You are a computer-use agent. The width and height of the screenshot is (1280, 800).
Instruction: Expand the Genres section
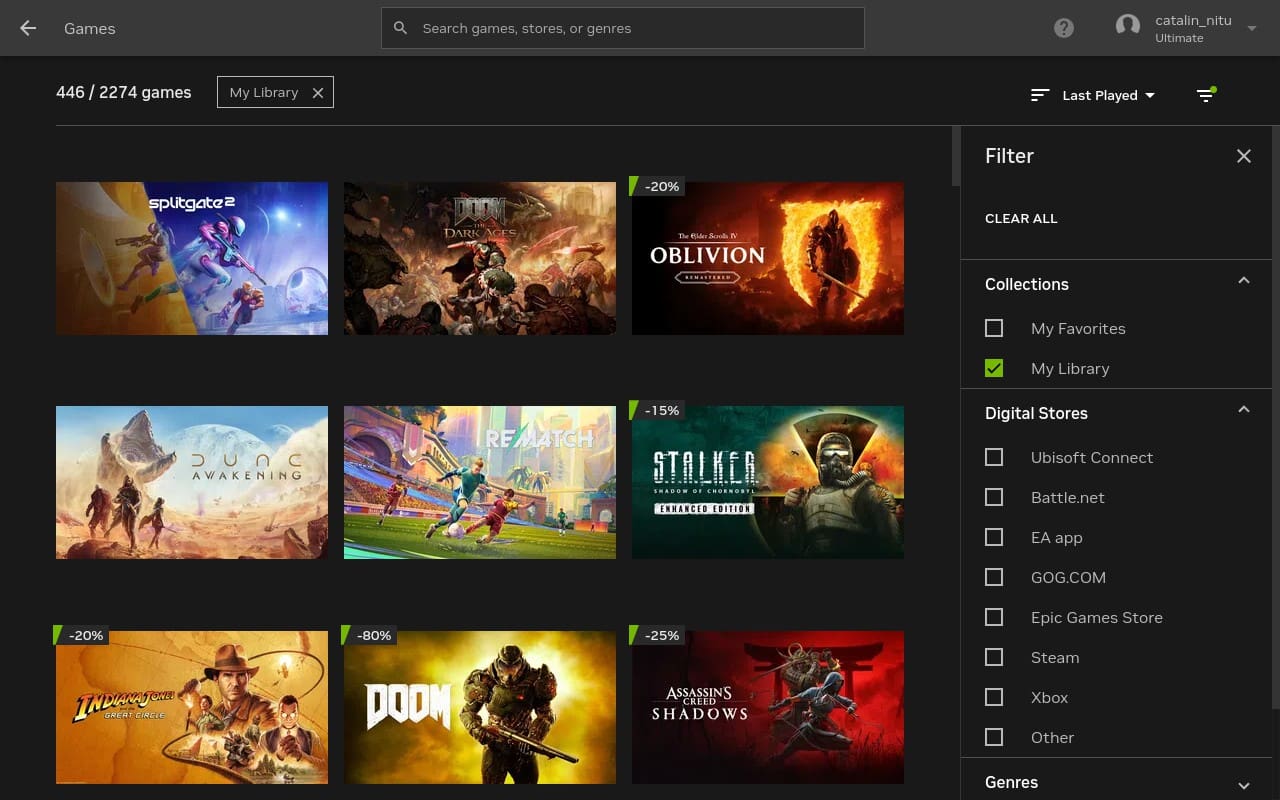(1243, 784)
